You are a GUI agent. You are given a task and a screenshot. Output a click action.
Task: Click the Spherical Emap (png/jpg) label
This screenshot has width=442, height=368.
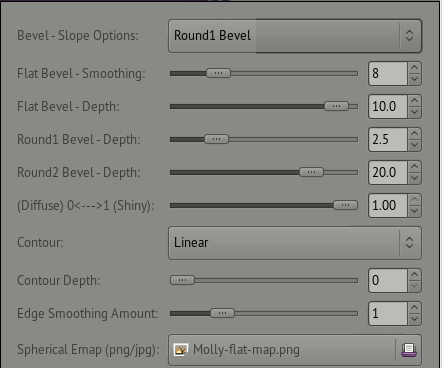(88, 350)
